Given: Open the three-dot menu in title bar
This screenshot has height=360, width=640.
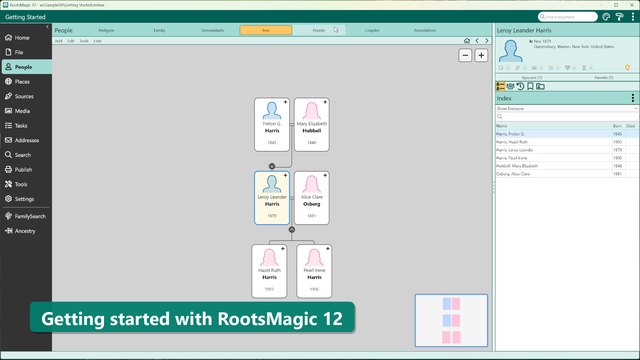Looking at the screenshot, I should pyautogui.click(x=633, y=17).
